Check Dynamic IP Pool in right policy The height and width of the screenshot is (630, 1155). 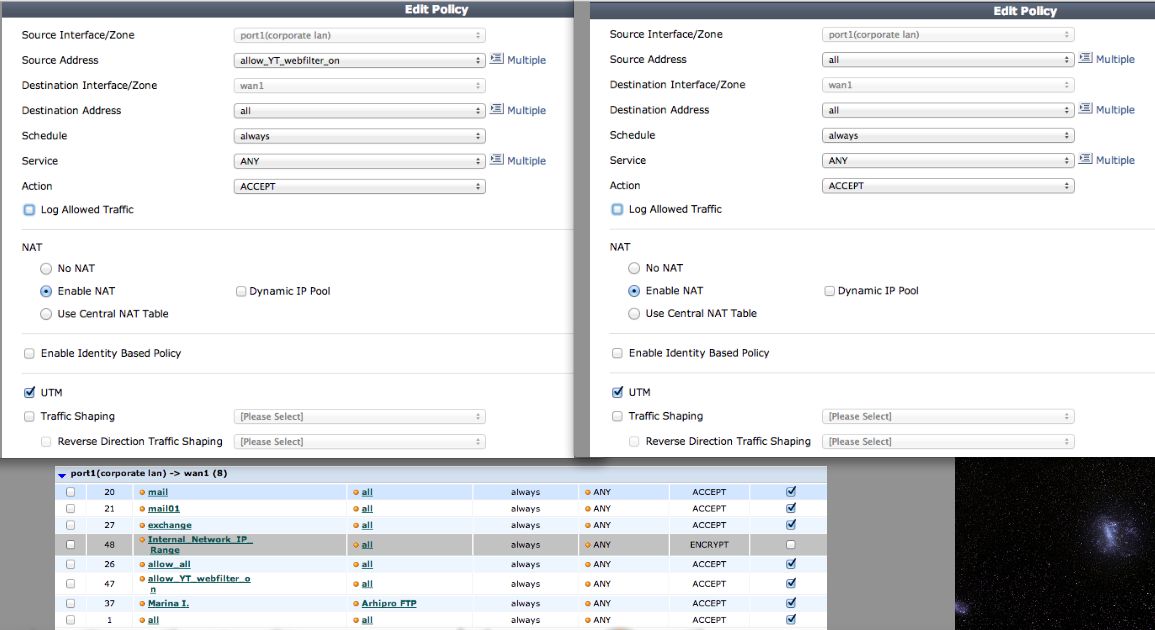click(829, 291)
